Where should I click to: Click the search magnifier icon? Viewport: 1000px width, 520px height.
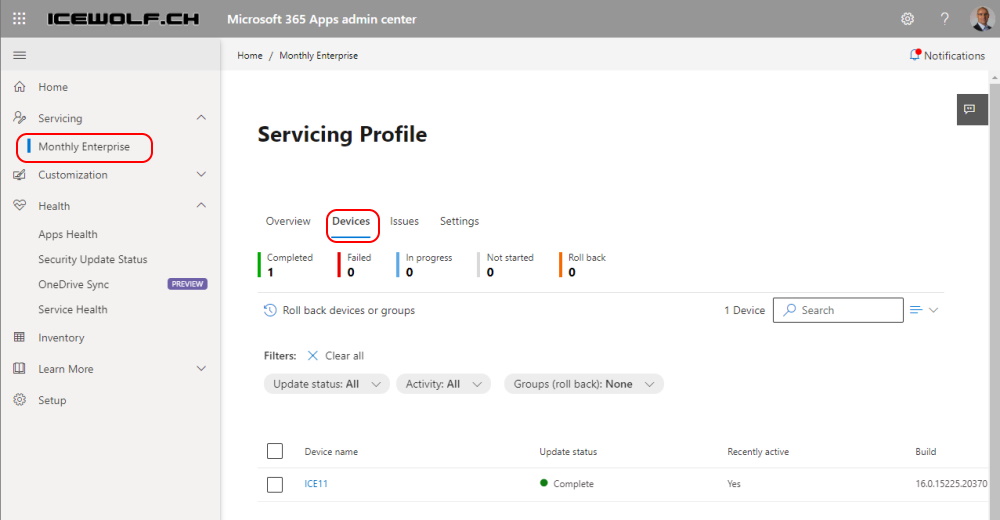click(790, 309)
